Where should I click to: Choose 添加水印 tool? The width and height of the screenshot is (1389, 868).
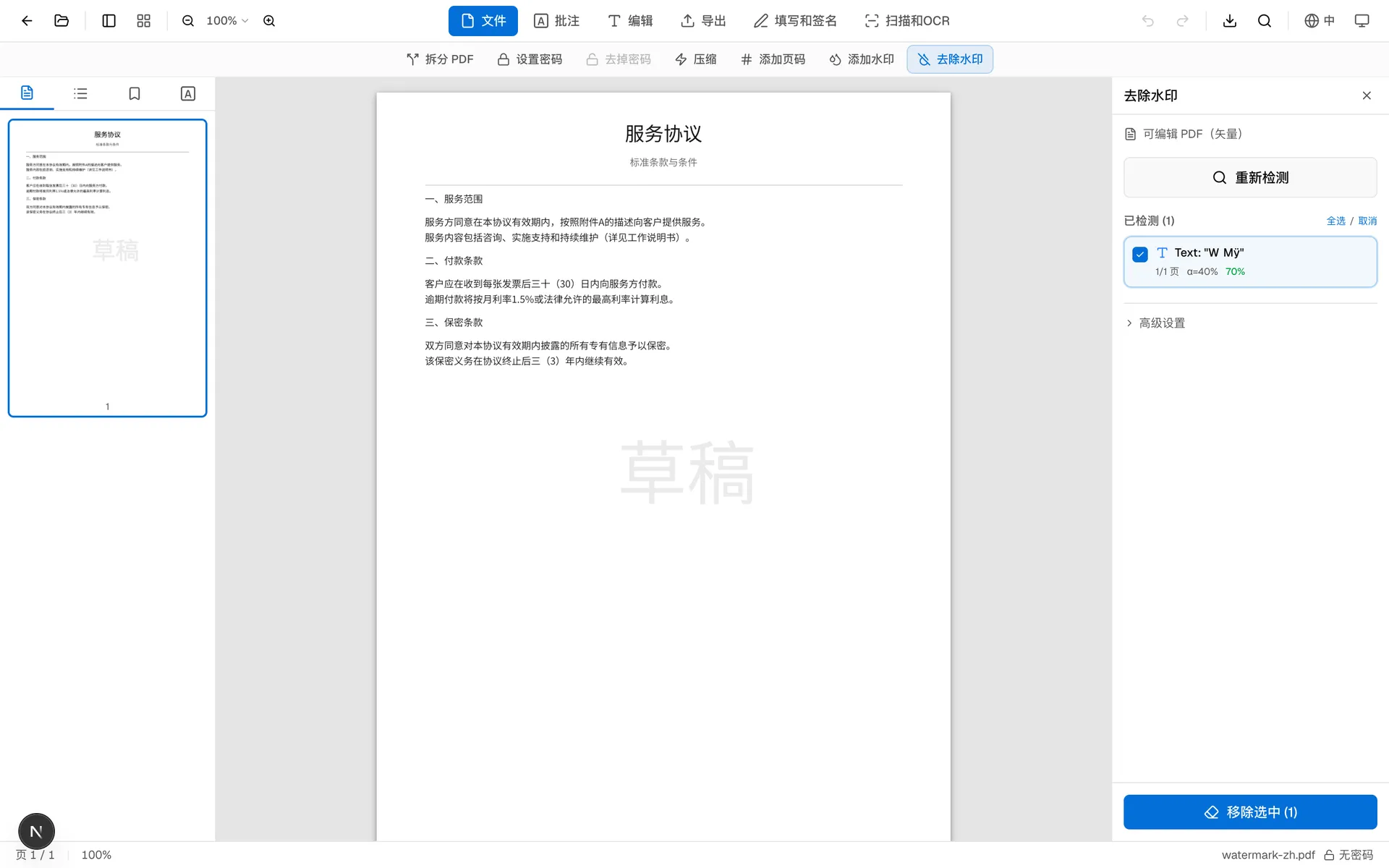(862, 59)
